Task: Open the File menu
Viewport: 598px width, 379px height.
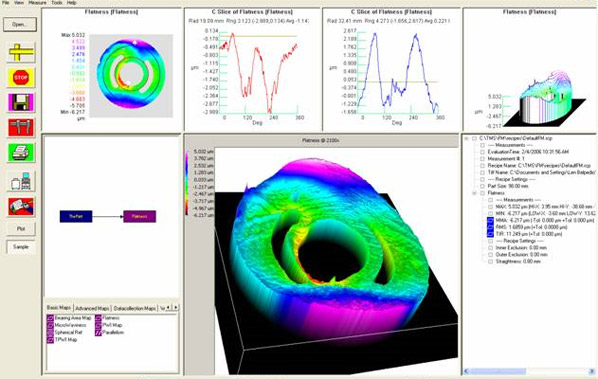Action: (x=6, y=2)
